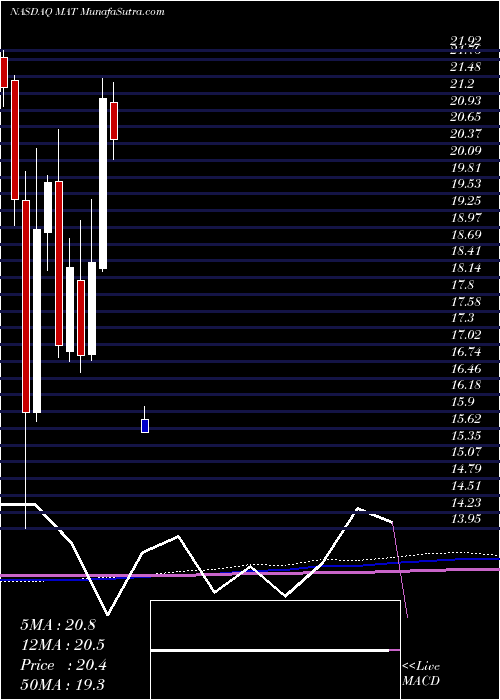
Task: Click the 20.65 price axis label
Action: (x=466, y=117)
